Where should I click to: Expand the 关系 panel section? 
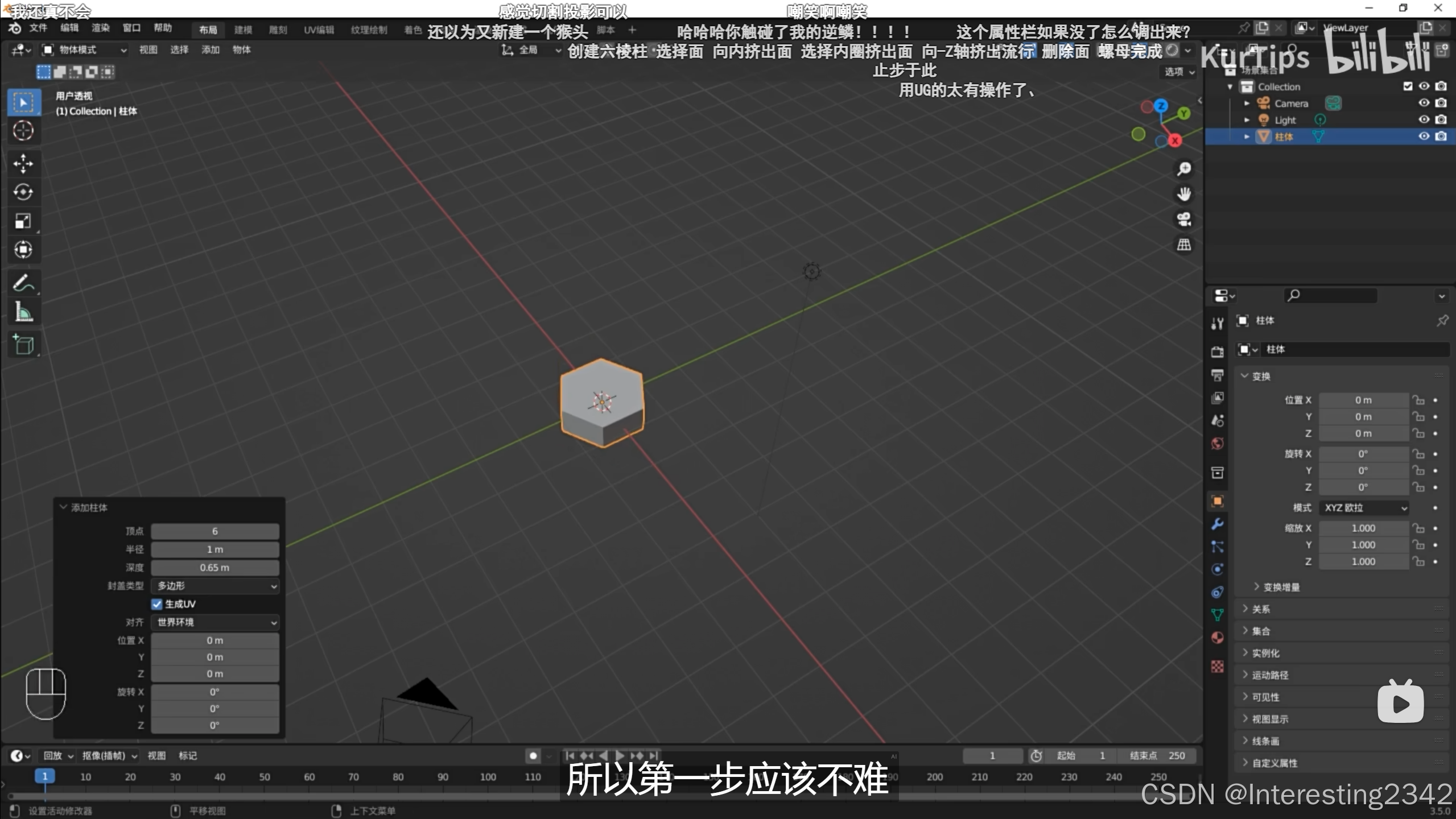1260,609
